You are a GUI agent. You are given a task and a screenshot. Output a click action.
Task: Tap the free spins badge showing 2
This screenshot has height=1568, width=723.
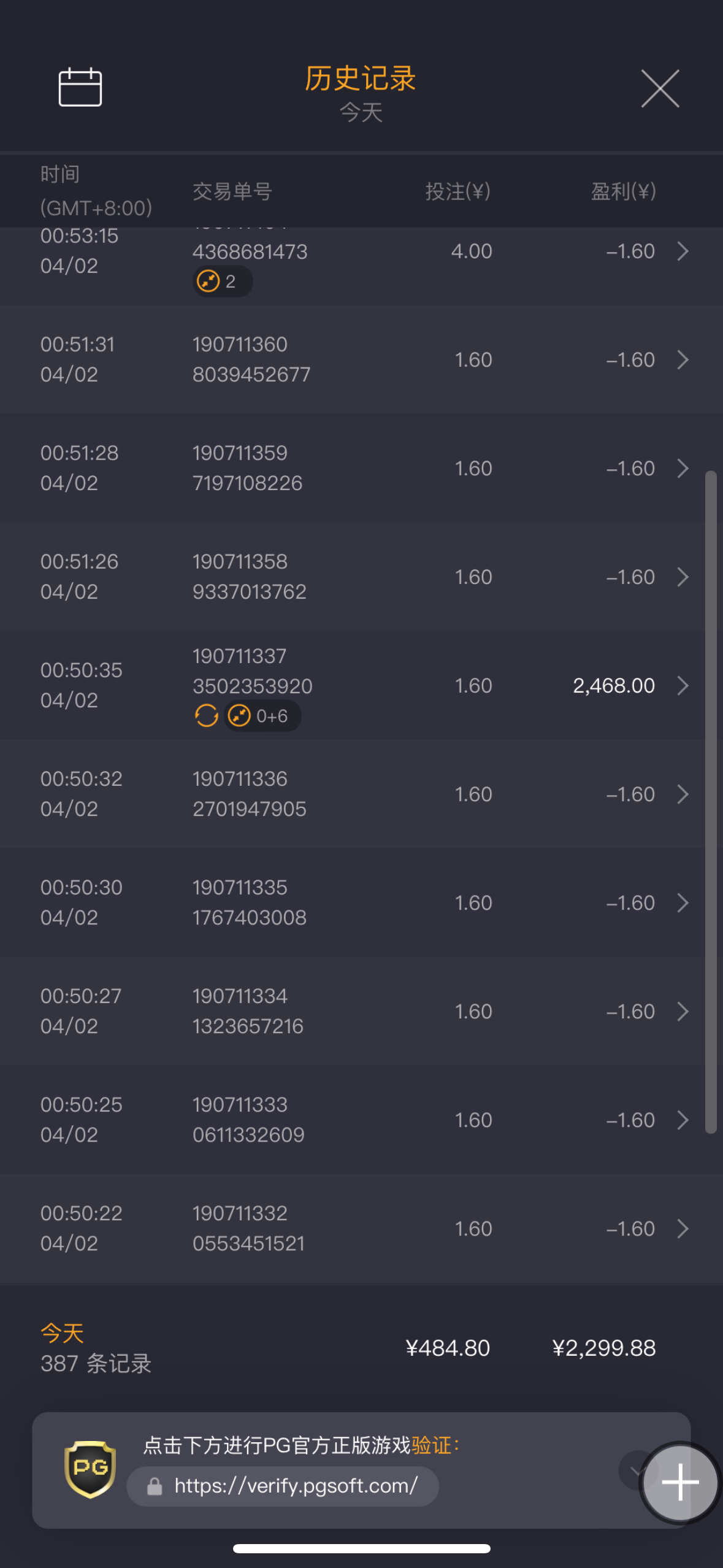(222, 282)
